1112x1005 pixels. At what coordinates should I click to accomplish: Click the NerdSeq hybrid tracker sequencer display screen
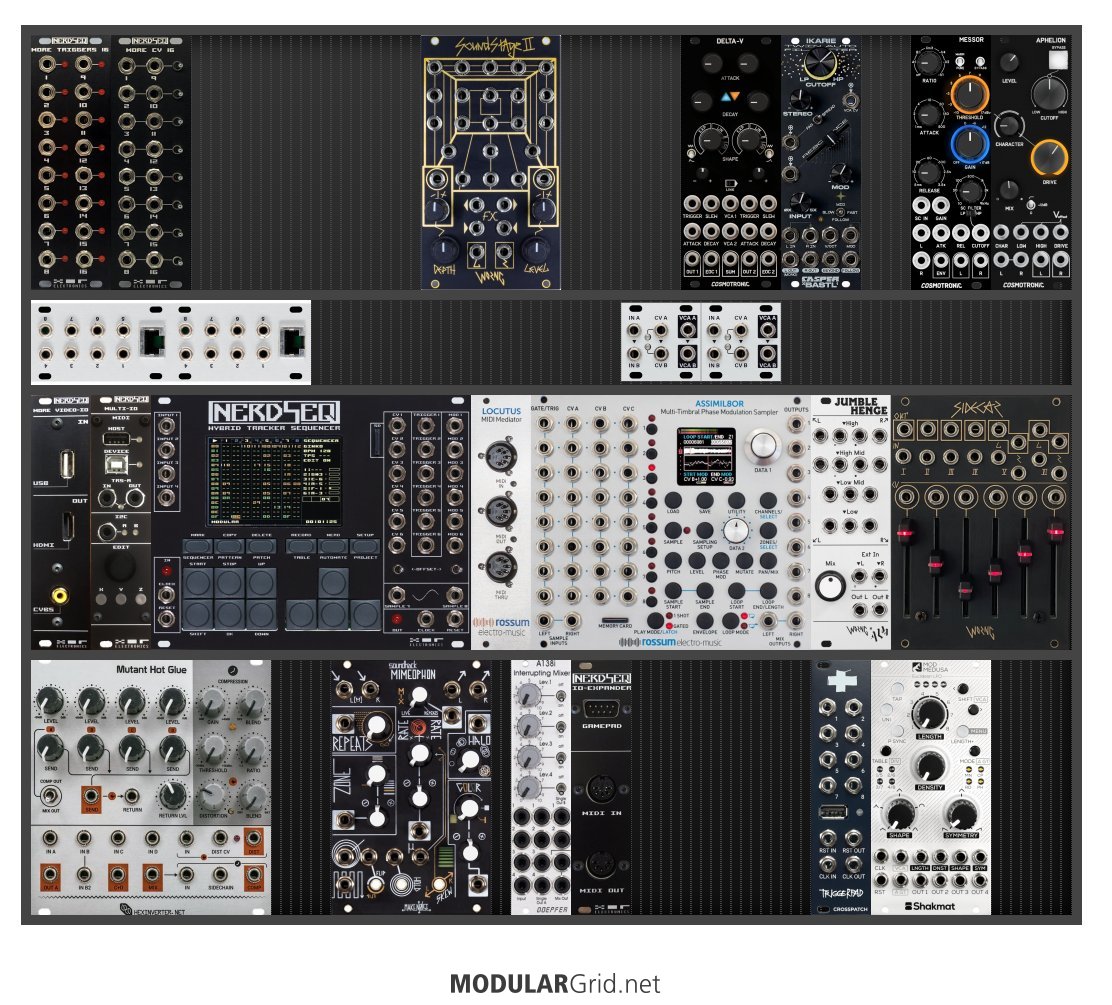point(274,481)
